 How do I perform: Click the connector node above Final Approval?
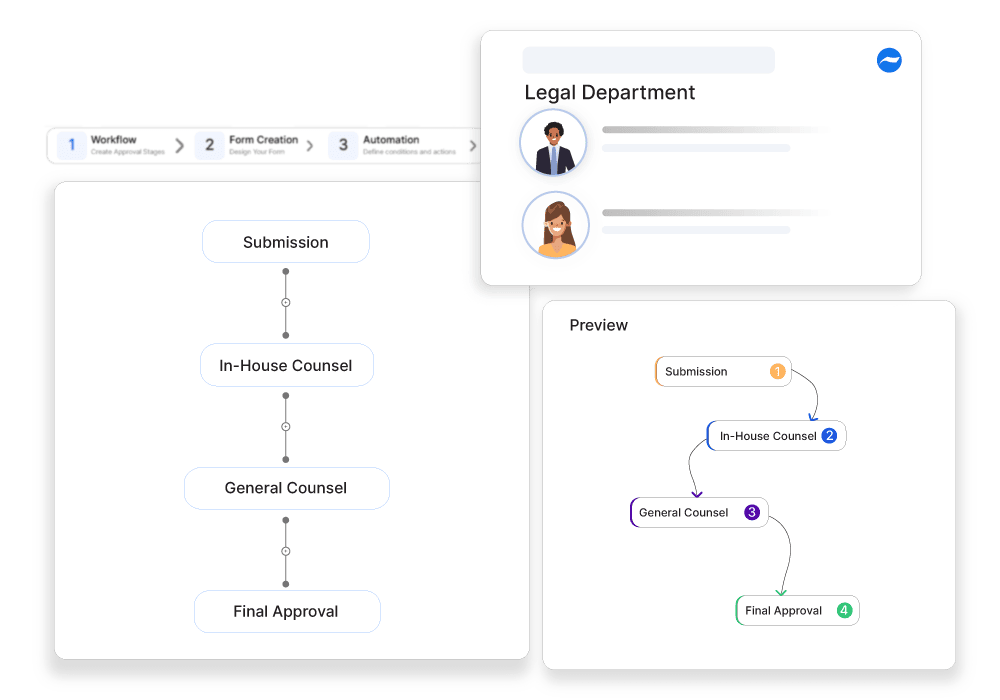pos(286,550)
